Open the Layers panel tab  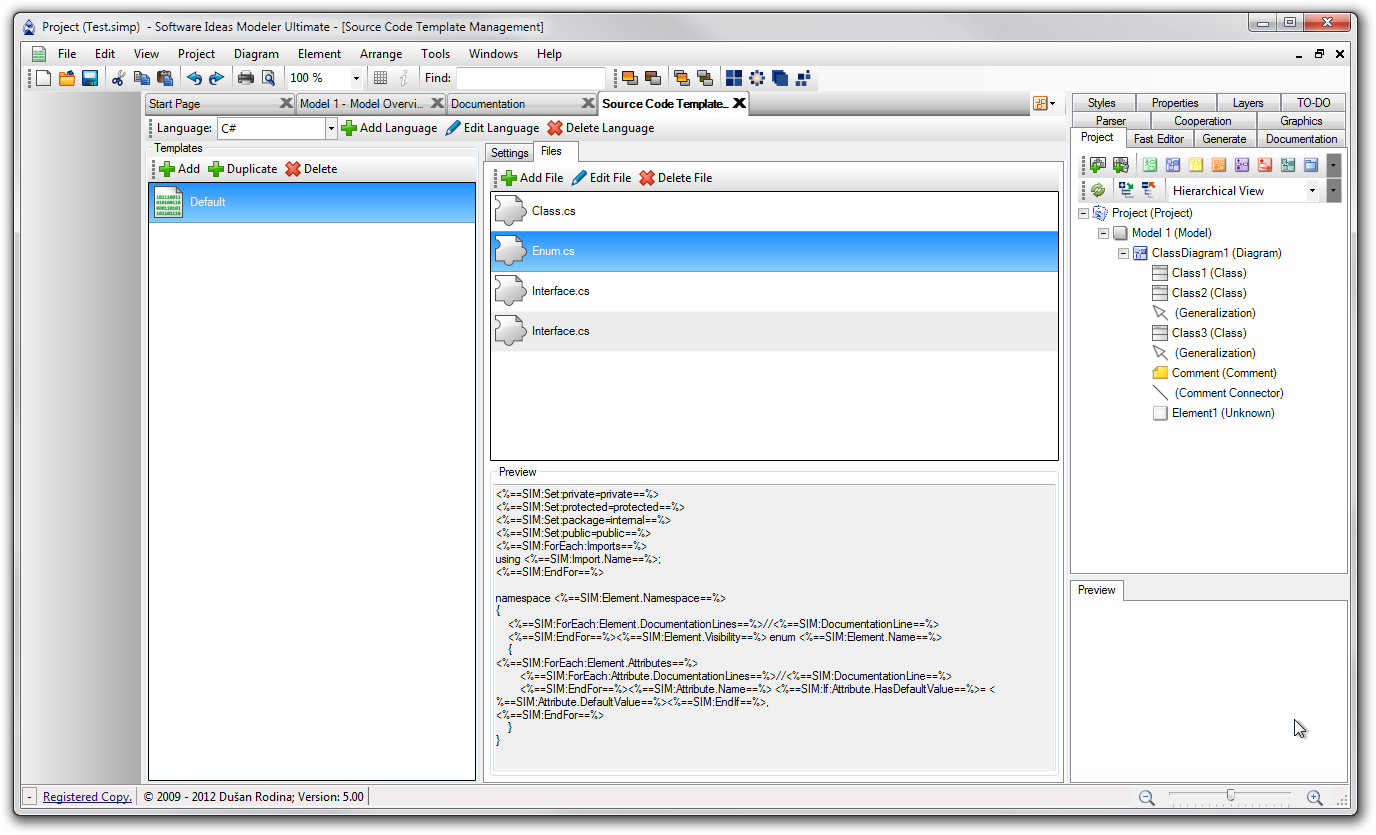[x=1247, y=103]
